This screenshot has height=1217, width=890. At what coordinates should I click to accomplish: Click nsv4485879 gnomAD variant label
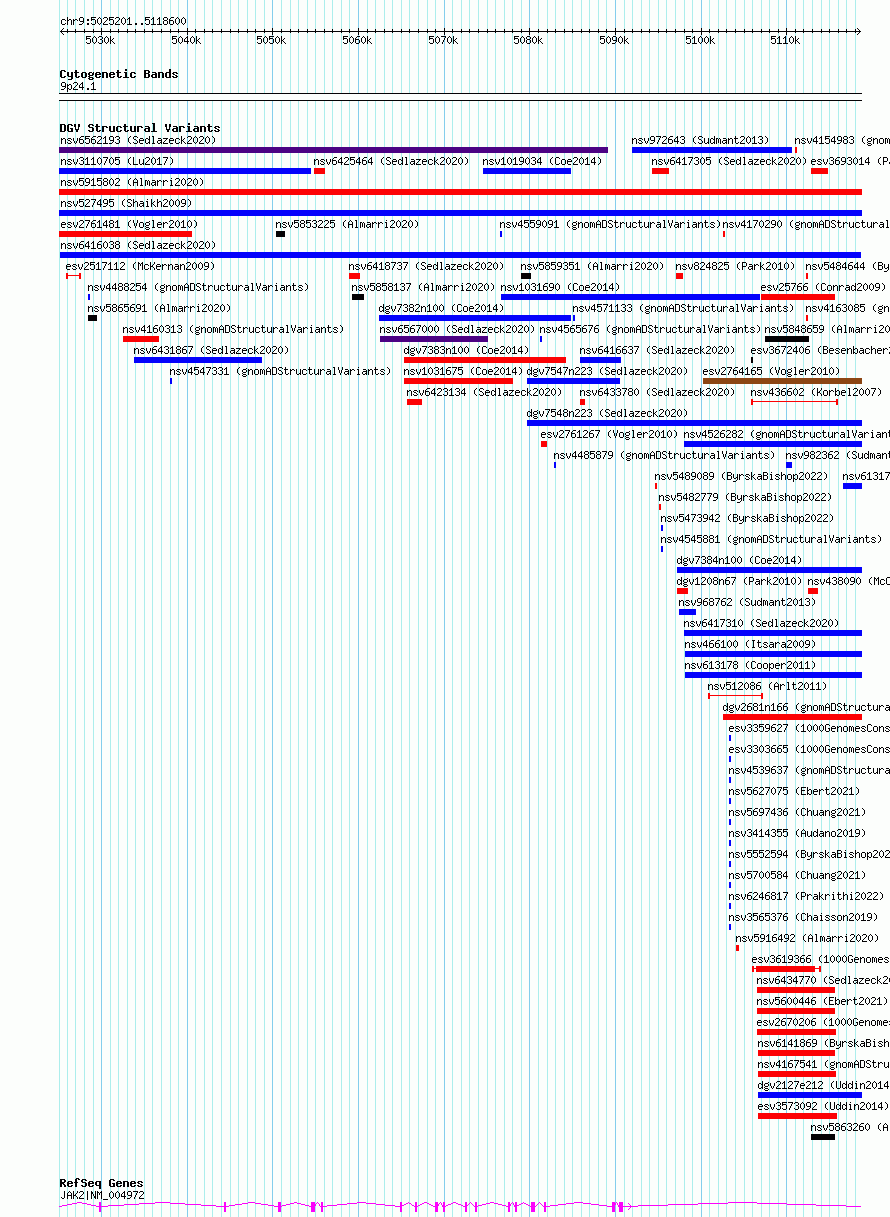pos(664,455)
